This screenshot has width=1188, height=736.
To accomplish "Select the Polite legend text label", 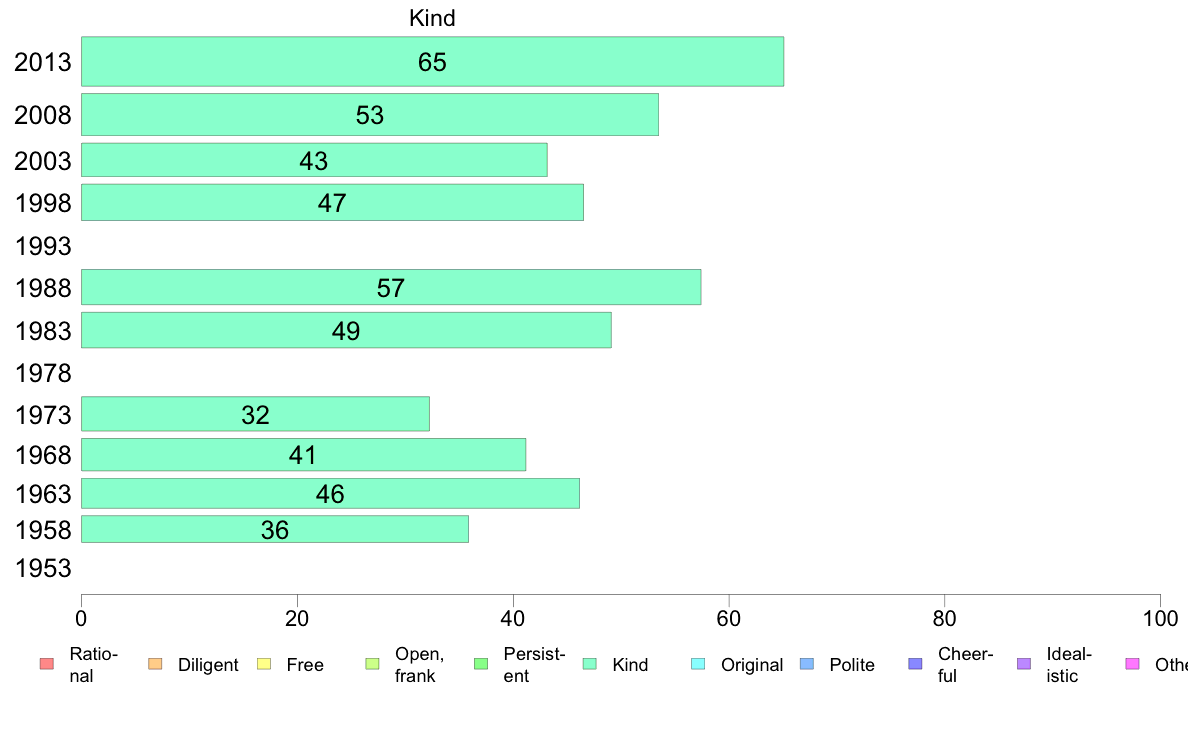I will coord(852,665).
